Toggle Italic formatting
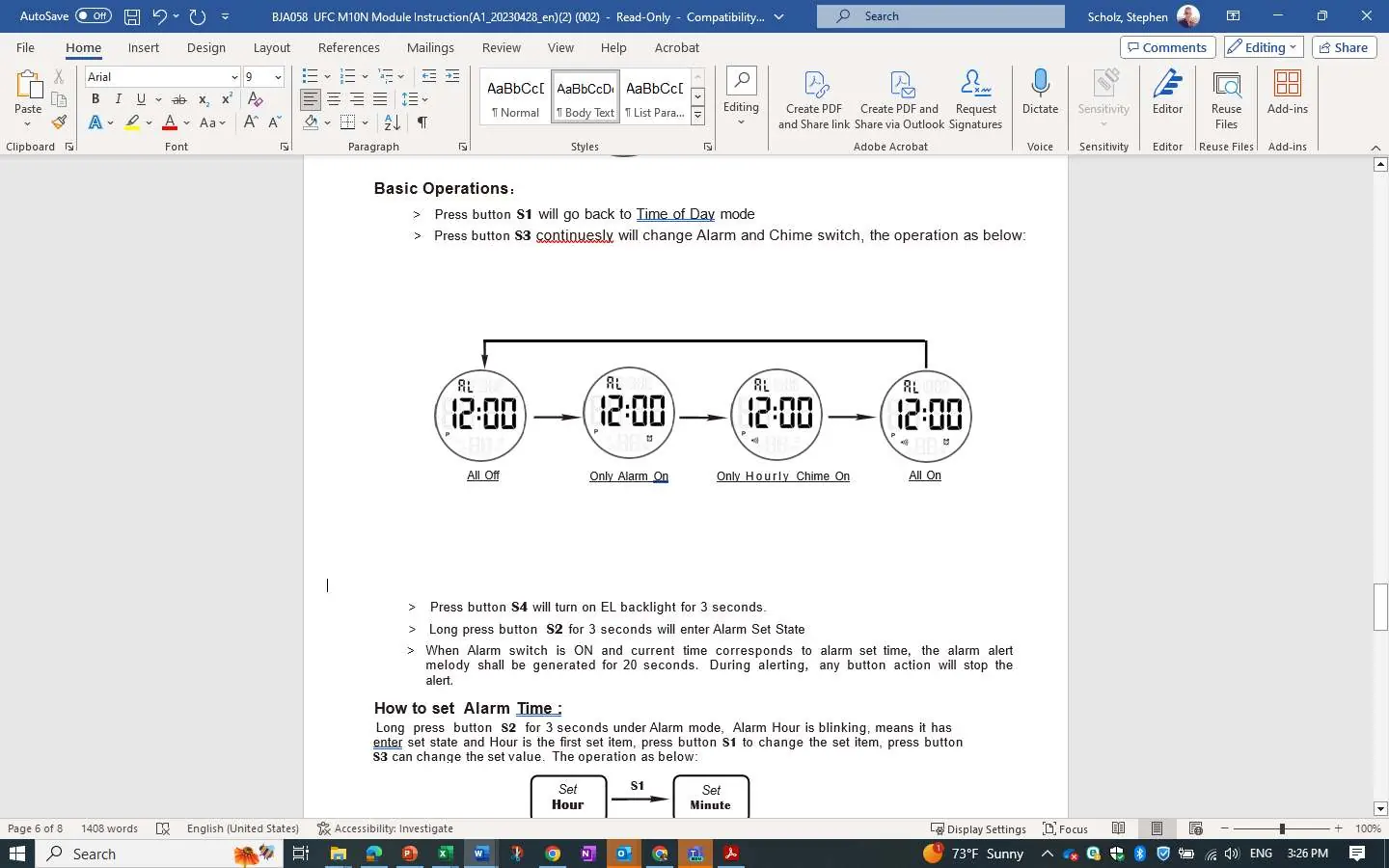 pos(118,99)
